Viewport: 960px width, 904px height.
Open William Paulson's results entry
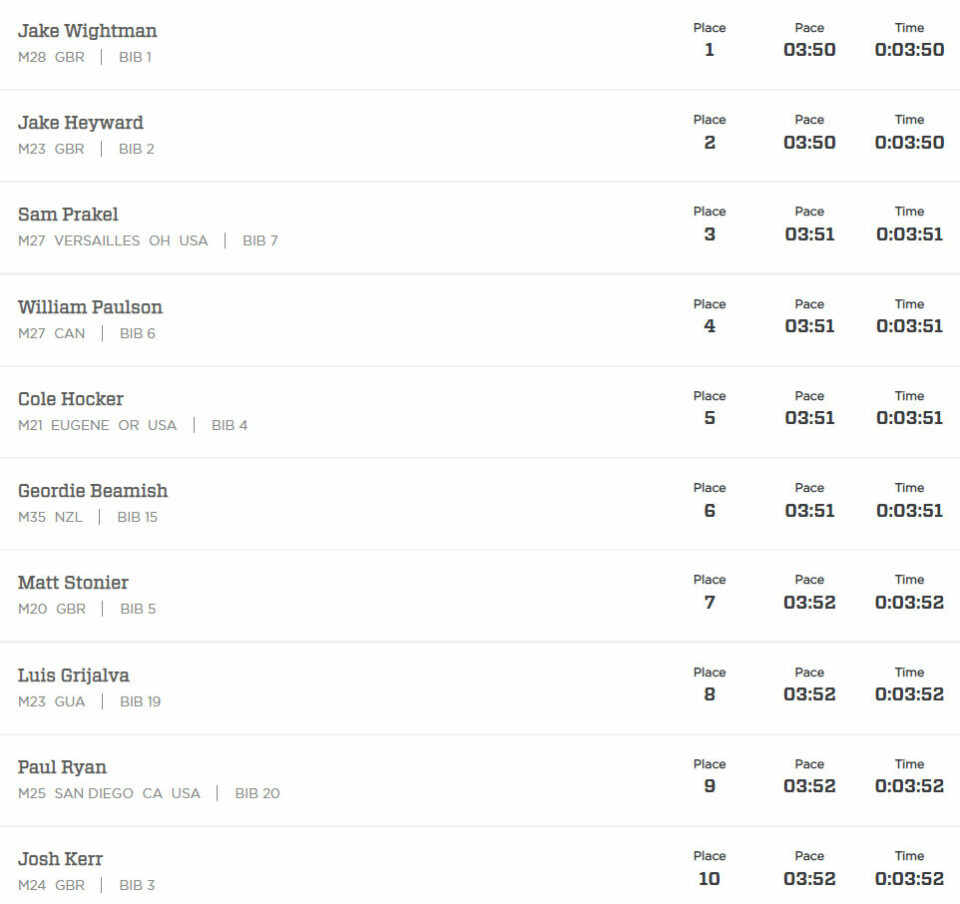point(90,307)
